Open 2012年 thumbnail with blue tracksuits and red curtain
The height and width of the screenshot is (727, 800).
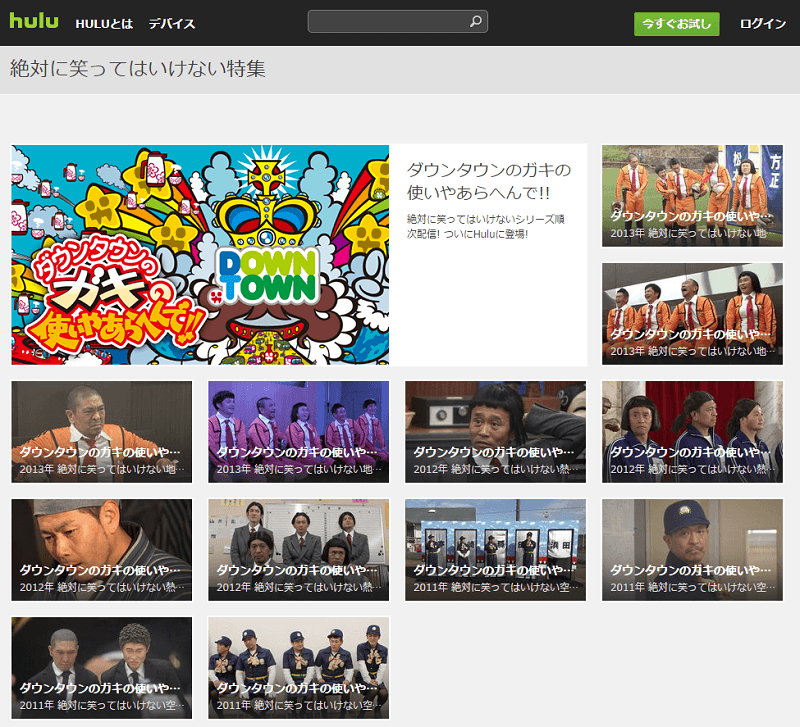(x=692, y=432)
